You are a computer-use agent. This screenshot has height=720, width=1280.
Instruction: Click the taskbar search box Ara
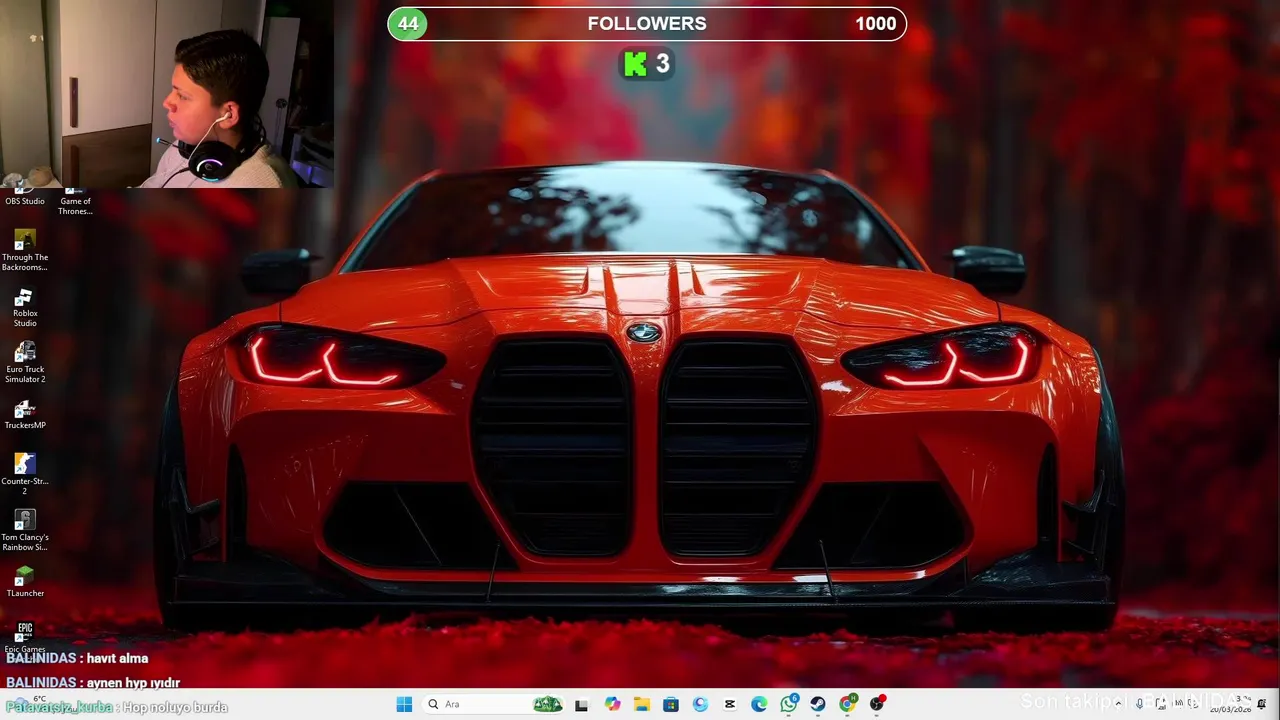point(494,704)
